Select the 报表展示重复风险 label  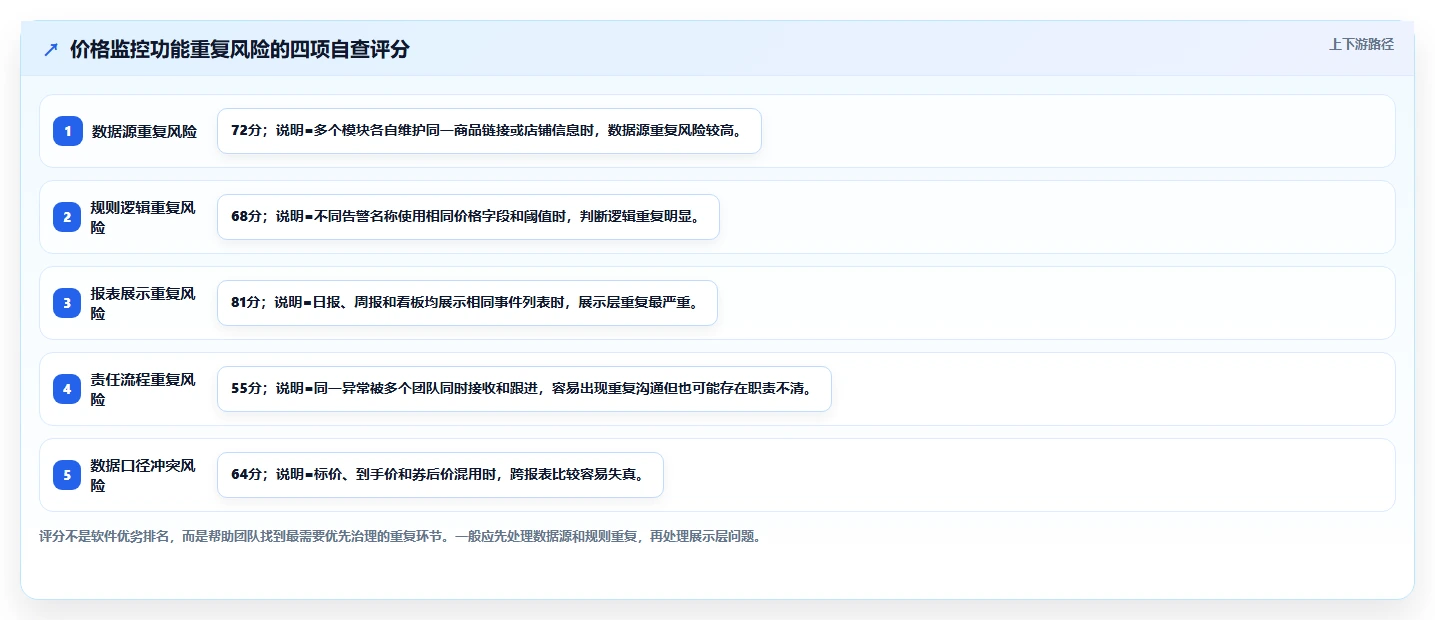coord(144,303)
